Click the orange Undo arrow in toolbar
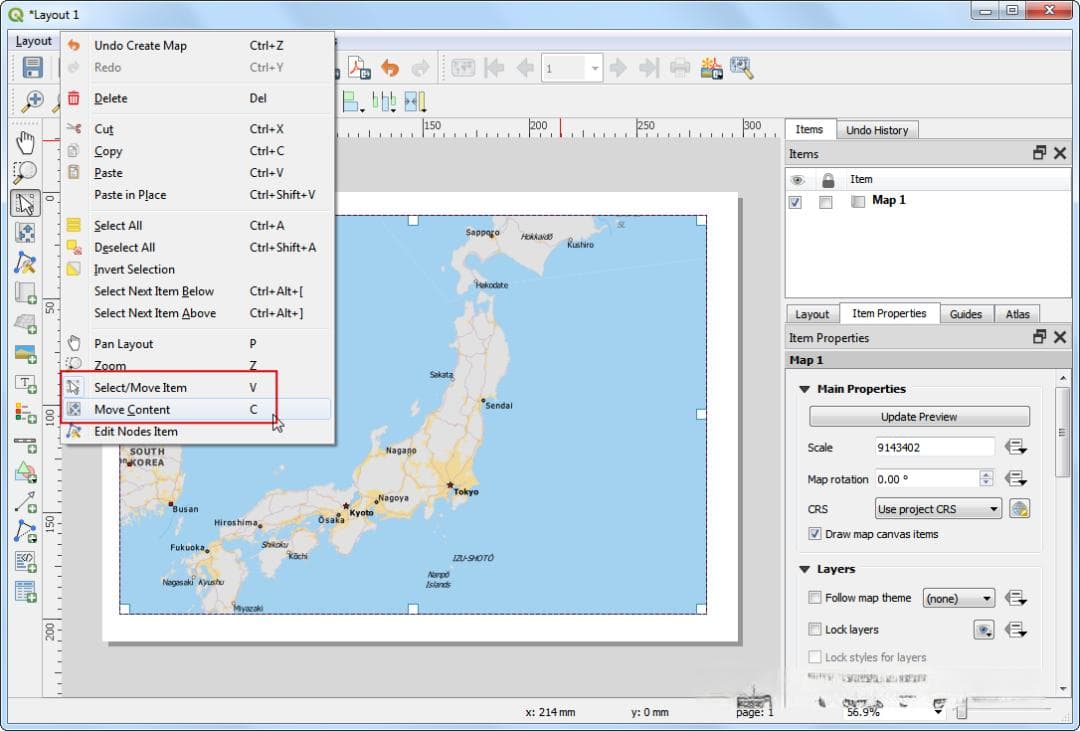 (390, 68)
